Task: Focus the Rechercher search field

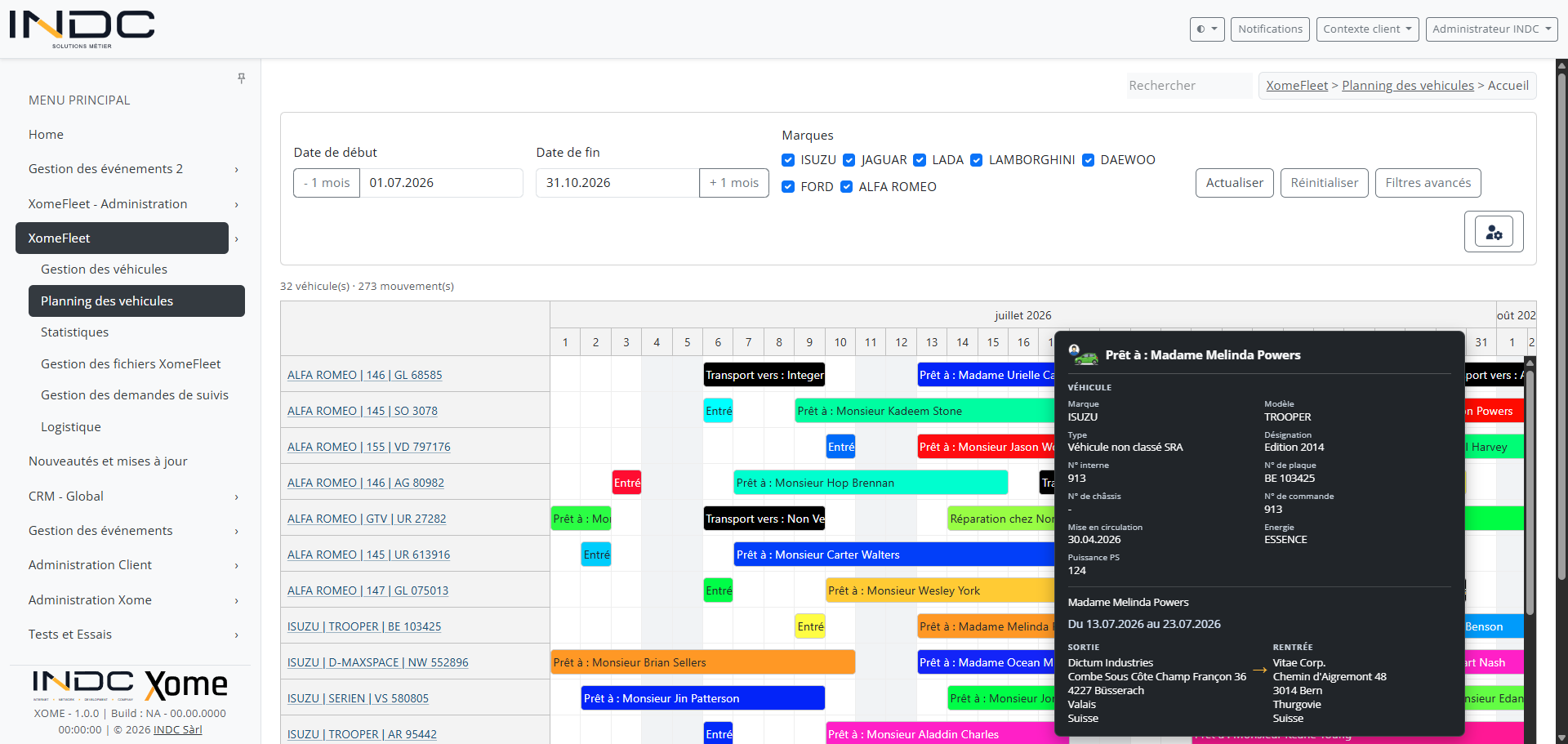Action: coord(1189,86)
